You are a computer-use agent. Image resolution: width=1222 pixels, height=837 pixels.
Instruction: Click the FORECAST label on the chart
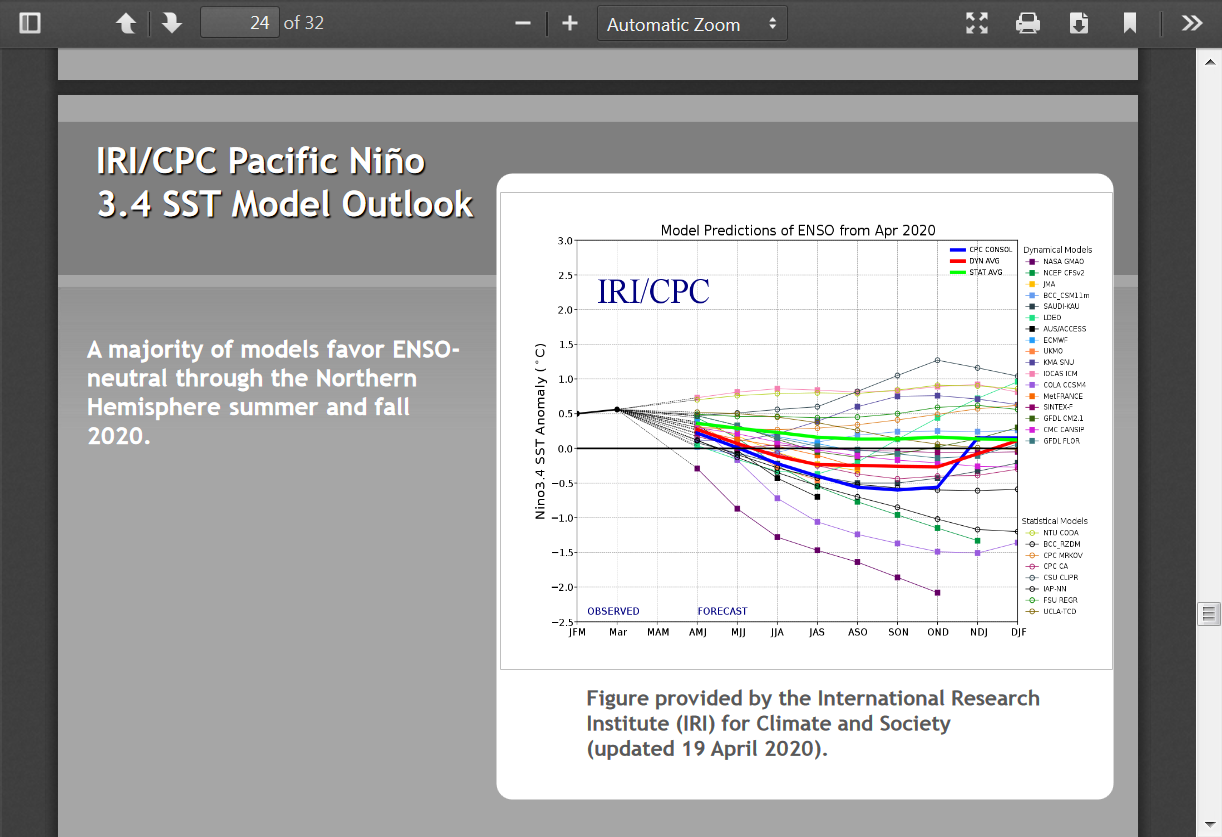[x=722, y=611]
